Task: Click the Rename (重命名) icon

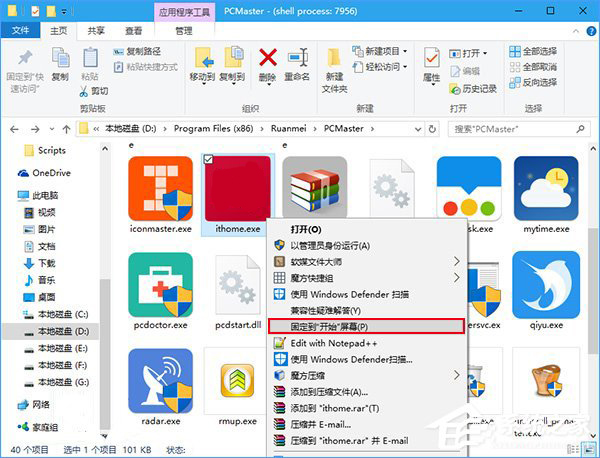Action: tap(297, 58)
